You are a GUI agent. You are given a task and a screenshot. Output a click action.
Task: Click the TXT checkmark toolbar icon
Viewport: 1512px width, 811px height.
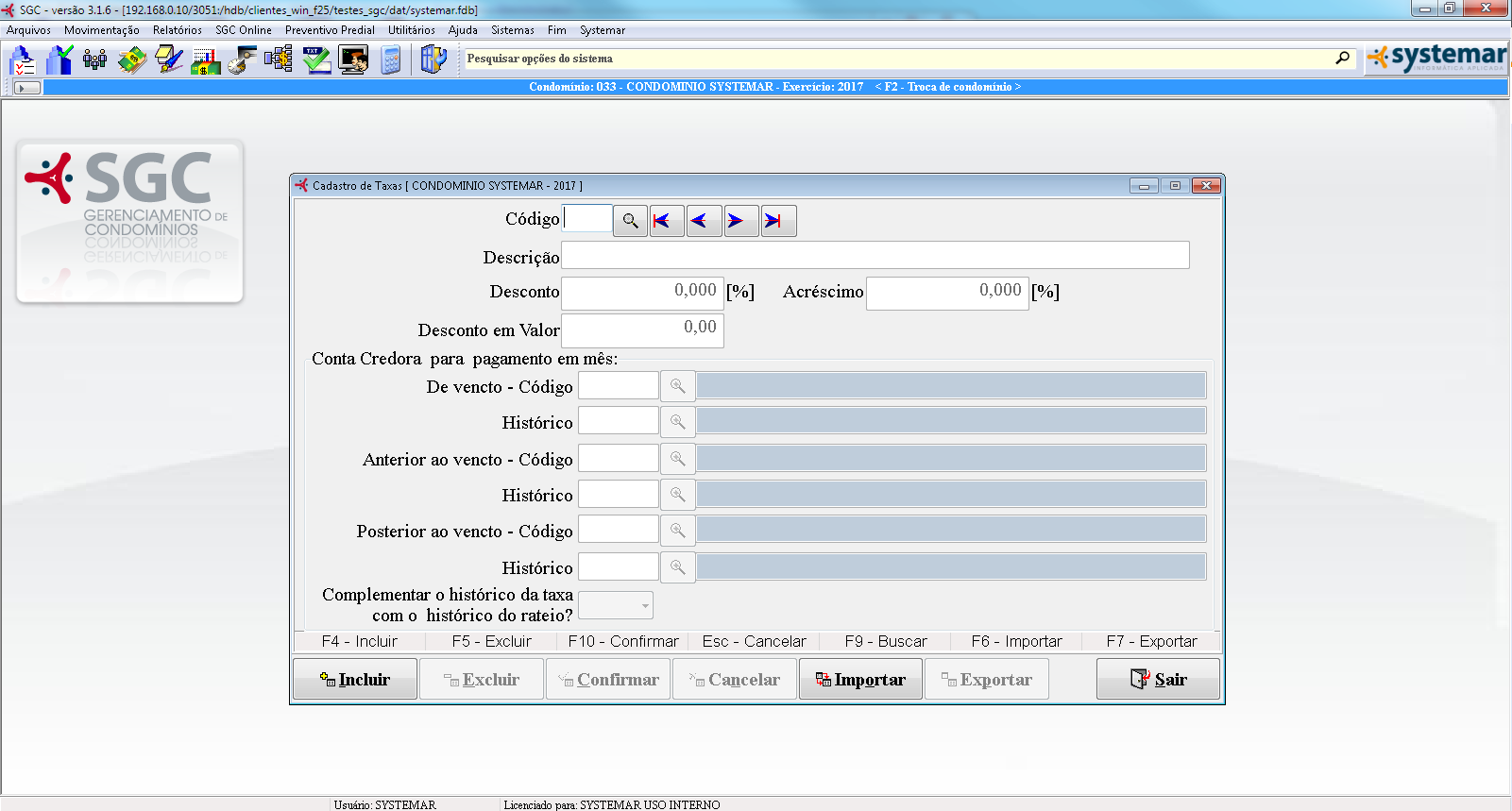(x=316, y=60)
